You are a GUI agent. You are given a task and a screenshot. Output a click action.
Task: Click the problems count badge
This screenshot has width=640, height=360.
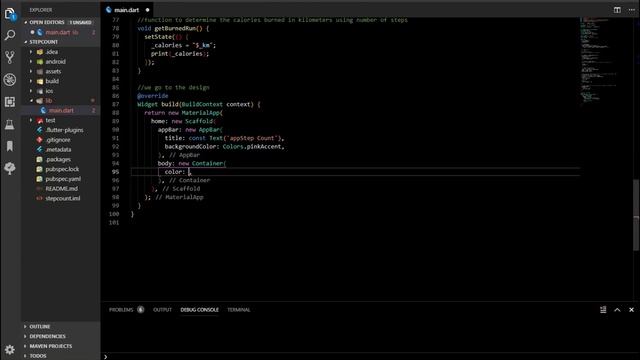[140, 310]
